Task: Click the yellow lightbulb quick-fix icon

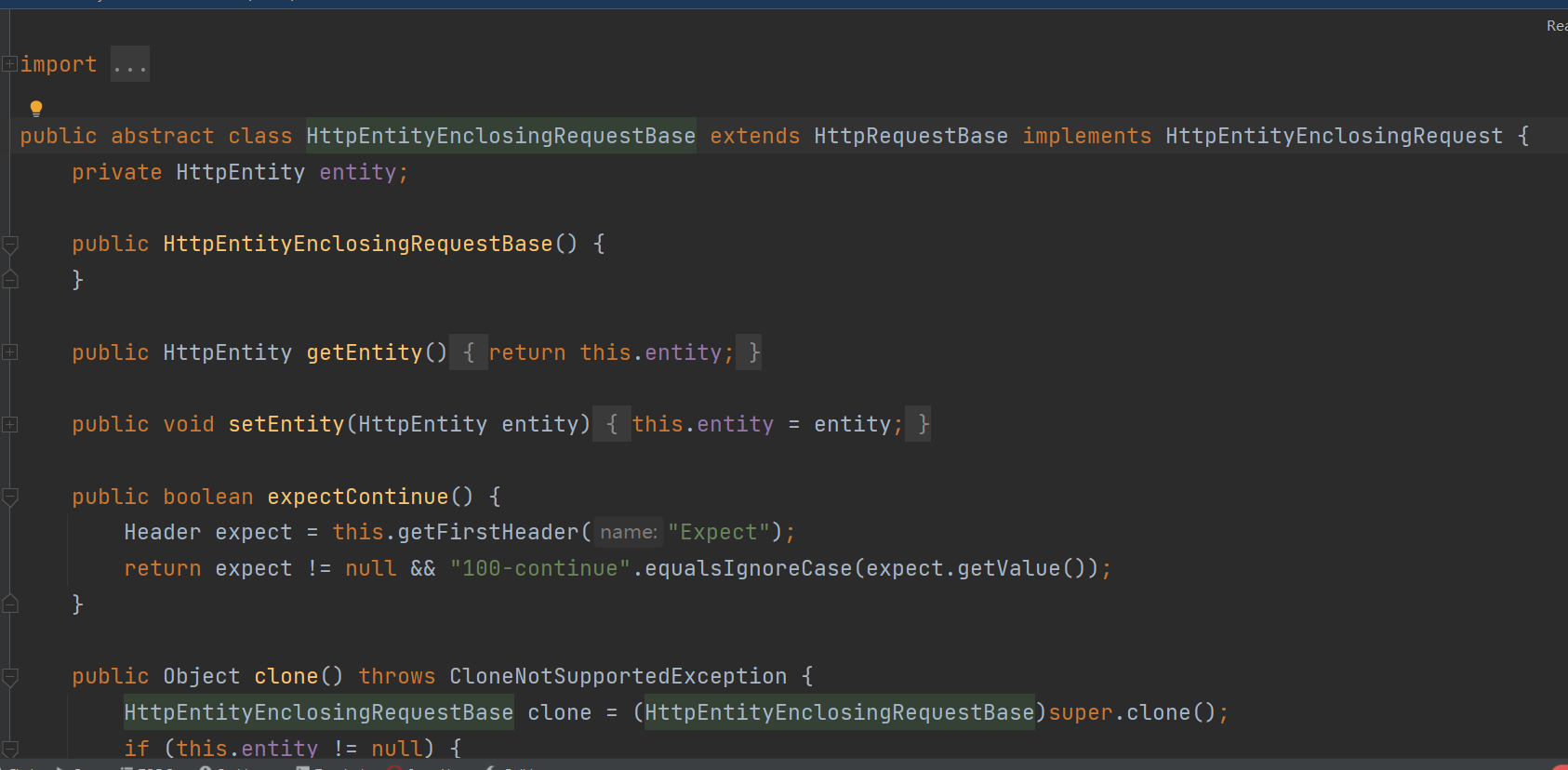Action: click(x=36, y=109)
